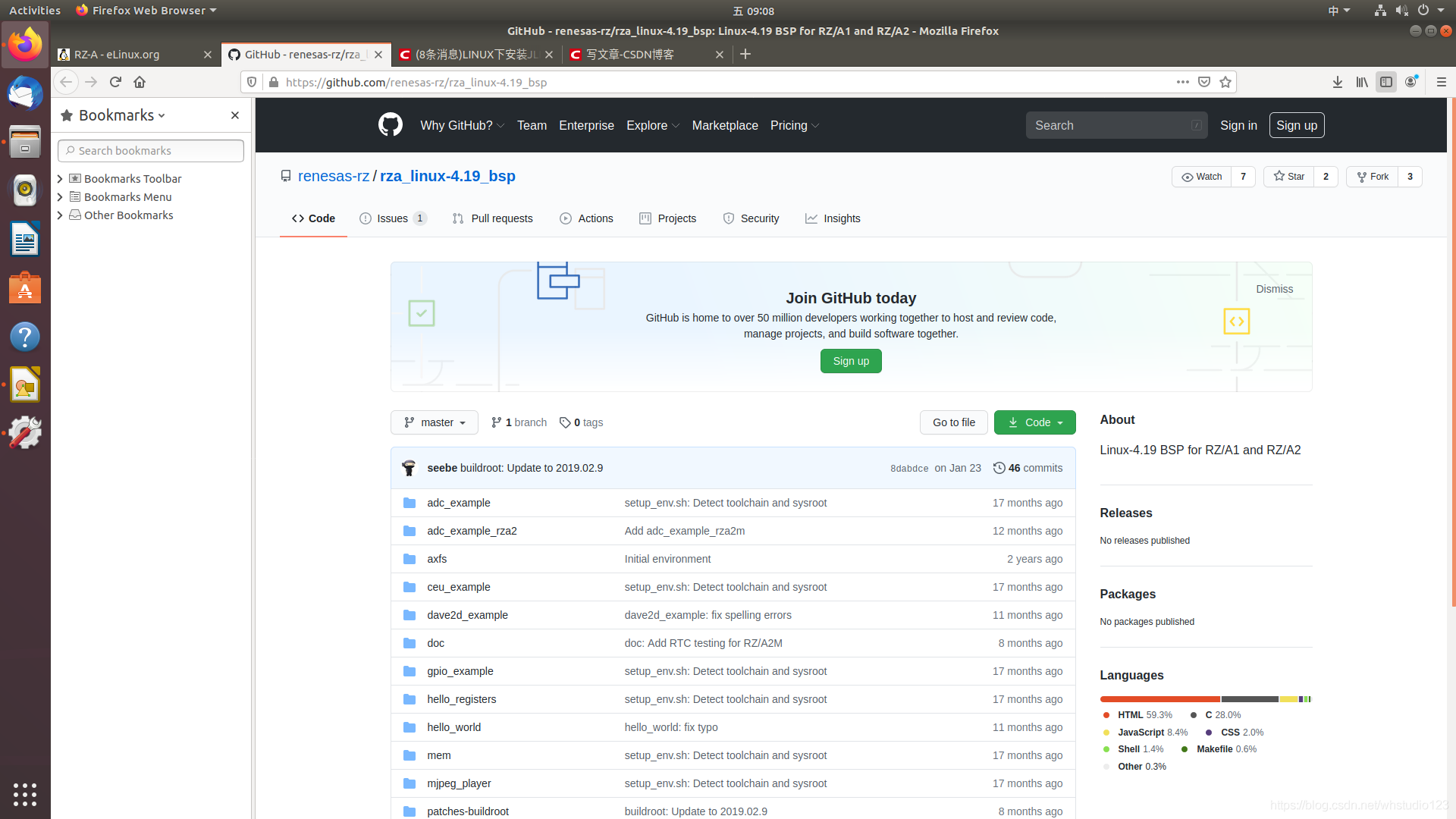The width and height of the screenshot is (1456, 819).
Task: Switch to the Issues tab
Action: coord(393,218)
